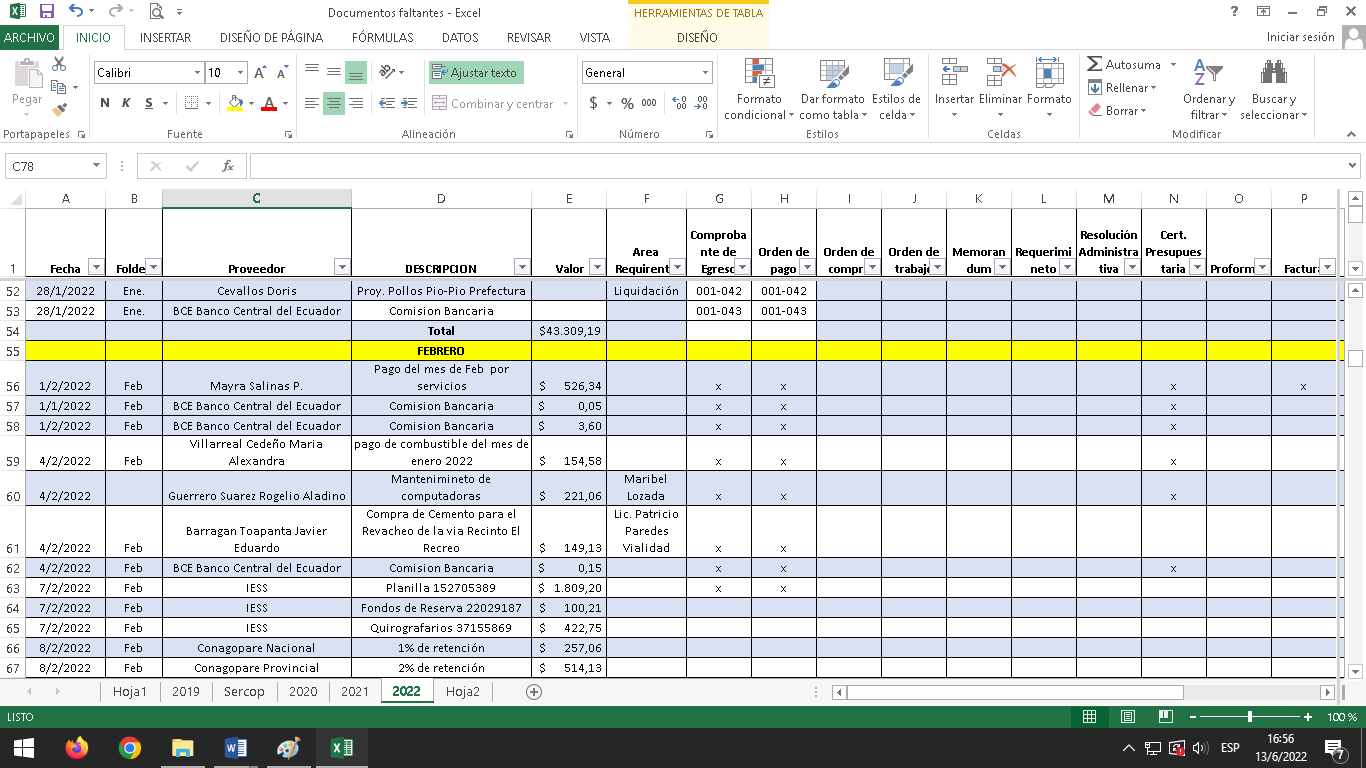1366x768 pixels.
Task: Click the Format Painter brush icon
Action: pyautogui.click(x=59, y=109)
